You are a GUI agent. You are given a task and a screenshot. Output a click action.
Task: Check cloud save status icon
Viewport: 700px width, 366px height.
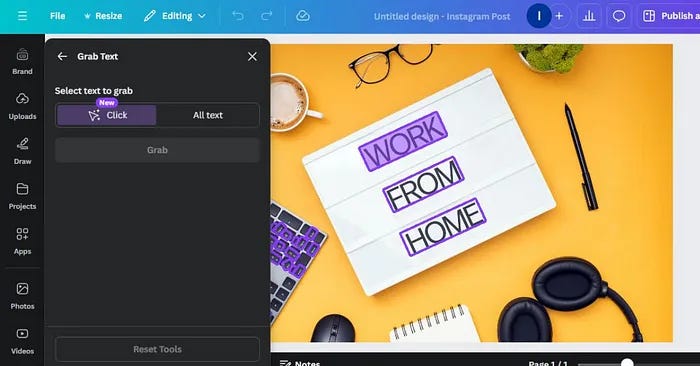303,16
